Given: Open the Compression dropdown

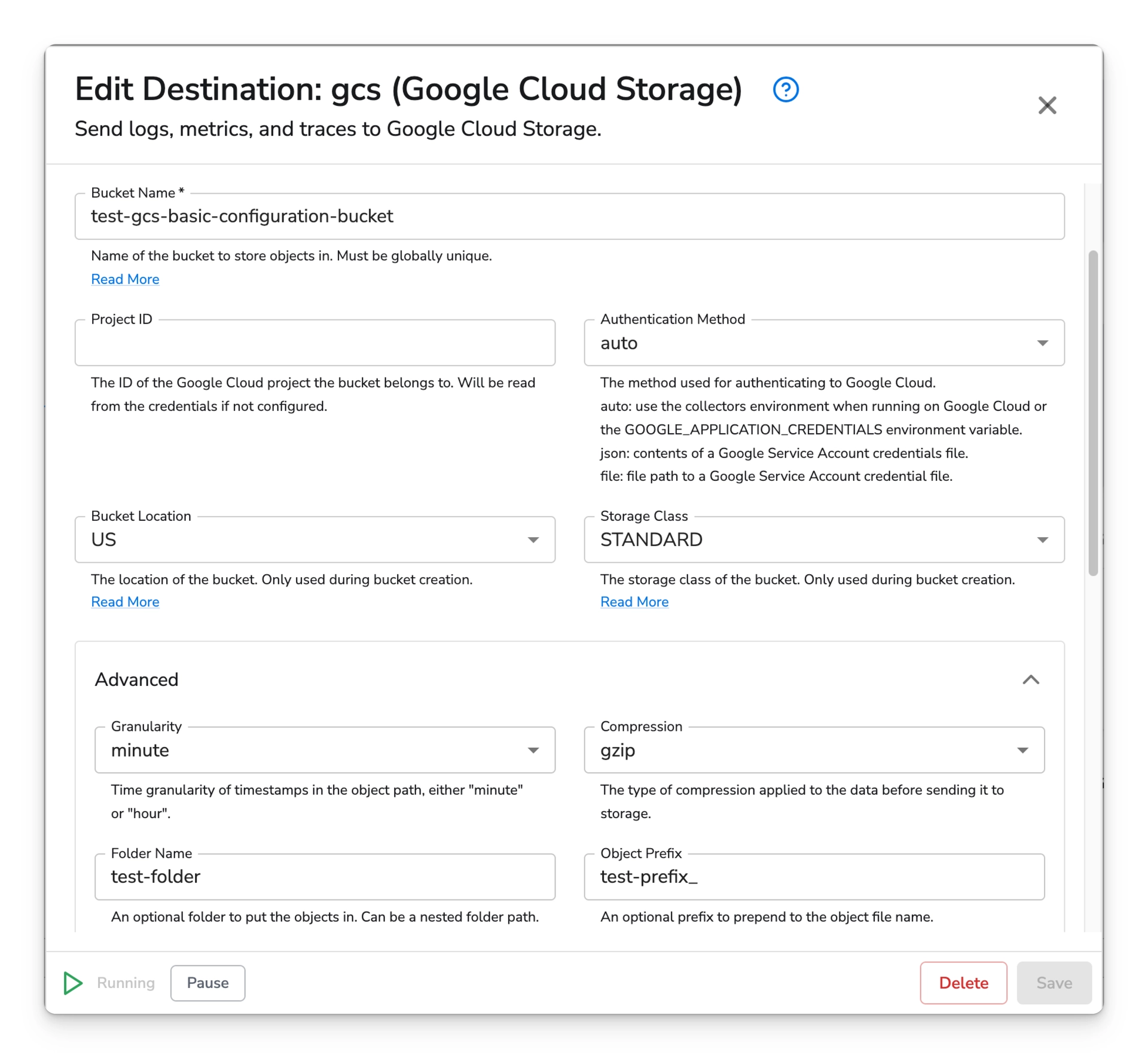Looking at the screenshot, I should [1024, 750].
